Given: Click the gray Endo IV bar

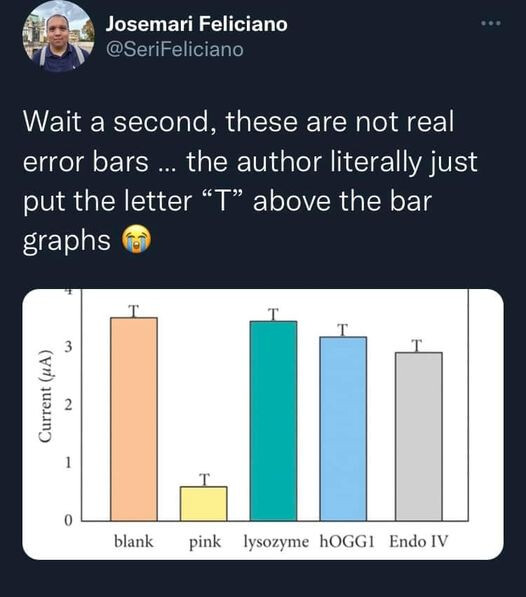Looking at the screenshot, I should pos(419,436).
